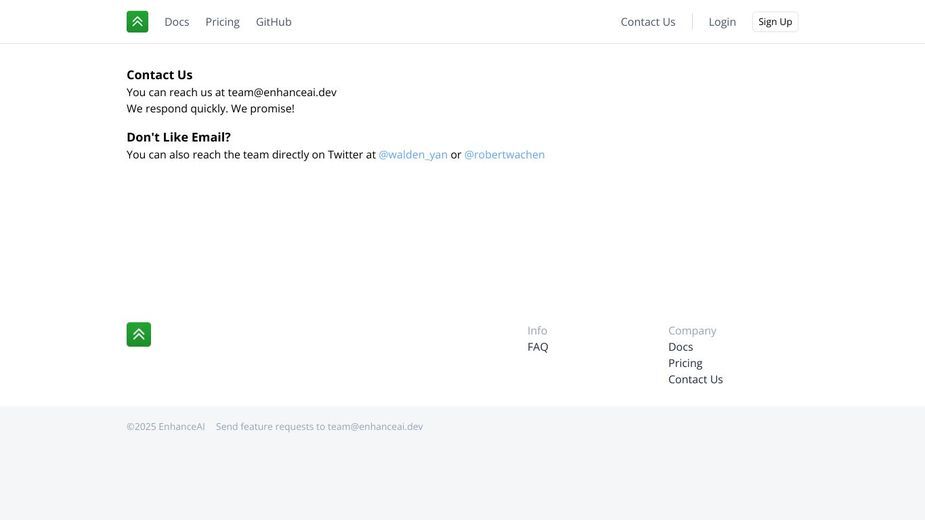
Task: Click the Don't Like Email? heading
Action: click(x=179, y=137)
